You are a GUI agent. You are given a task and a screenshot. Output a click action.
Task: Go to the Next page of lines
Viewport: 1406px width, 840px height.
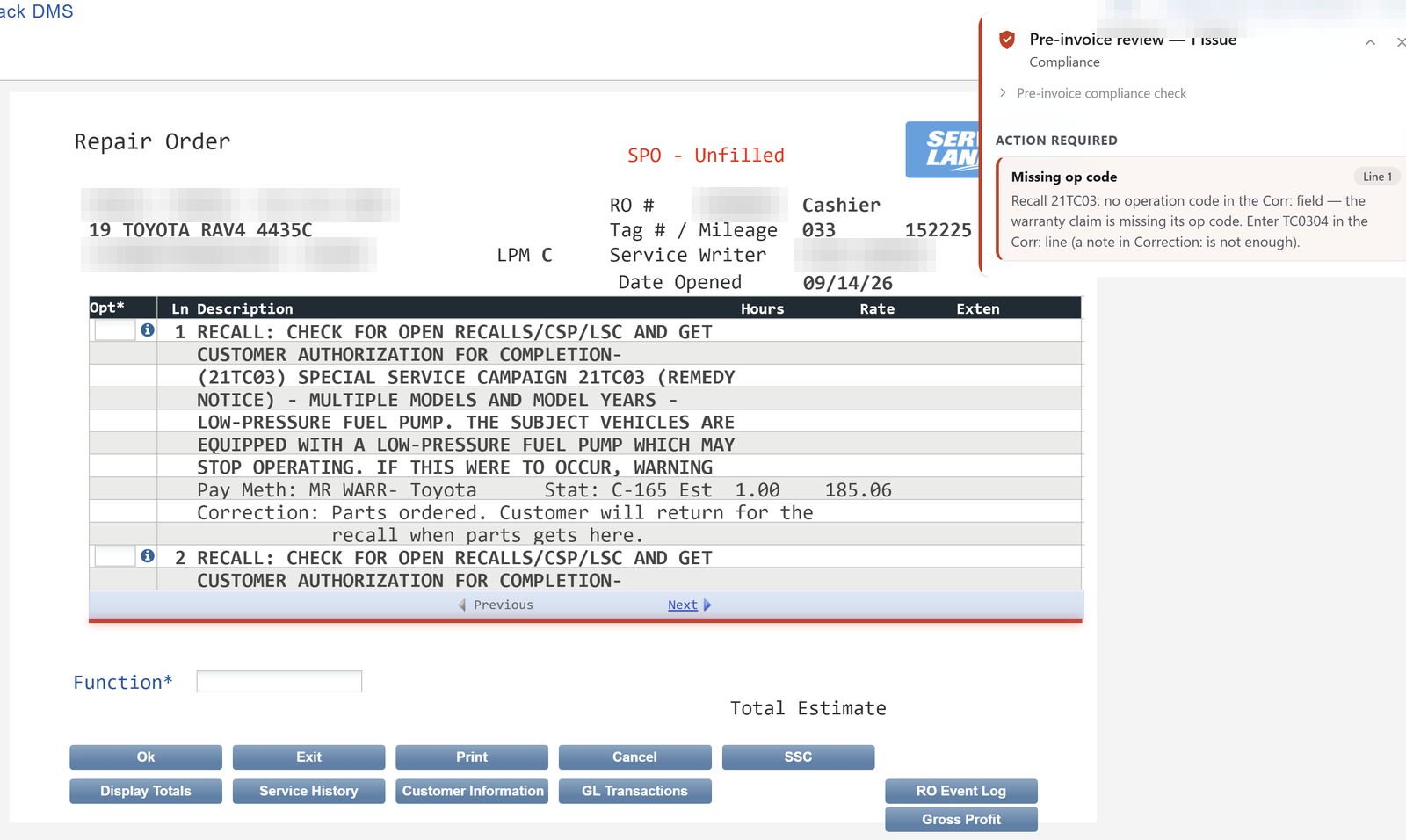[x=683, y=605]
